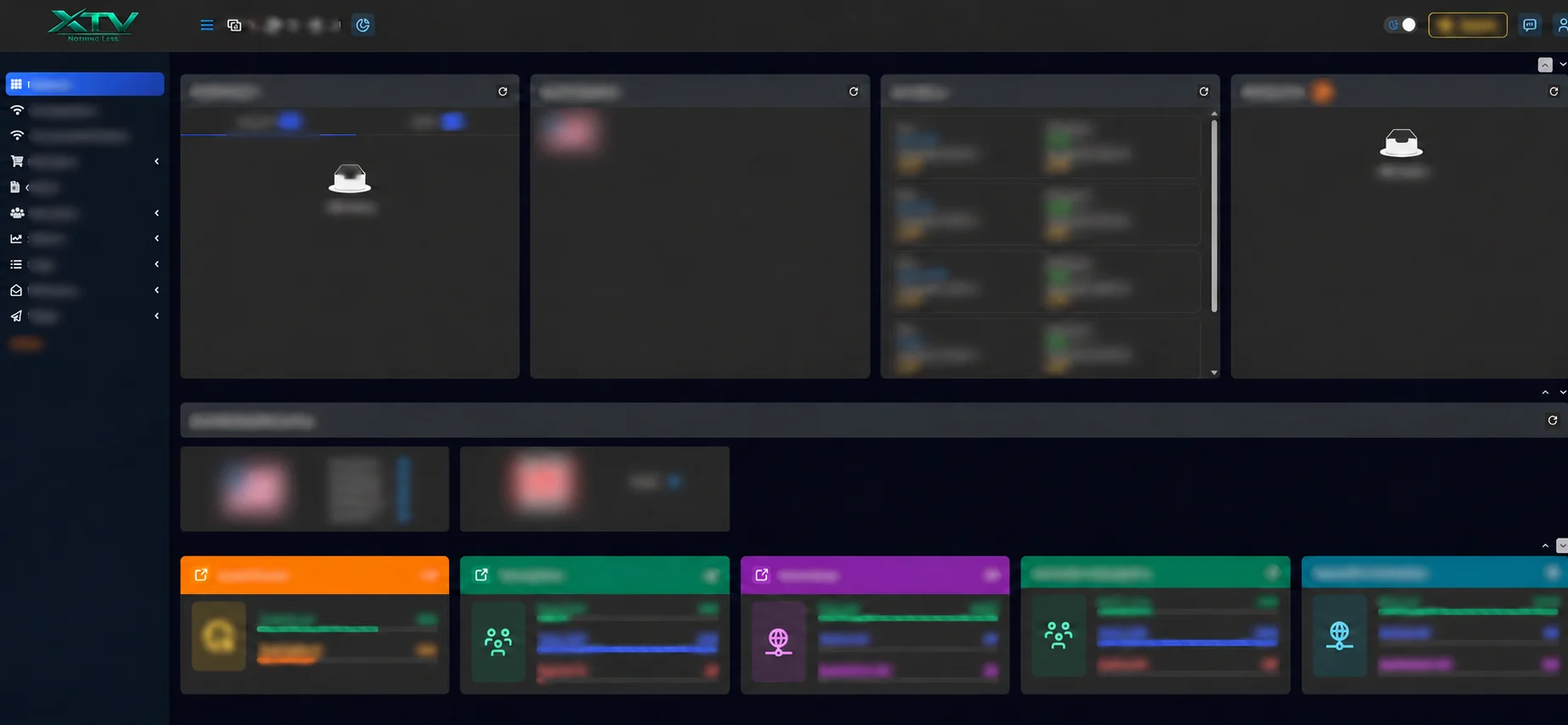The height and width of the screenshot is (725, 1568).
Task: Click scroll-down arrow of the list panel scrollbar
Action: (1214, 372)
